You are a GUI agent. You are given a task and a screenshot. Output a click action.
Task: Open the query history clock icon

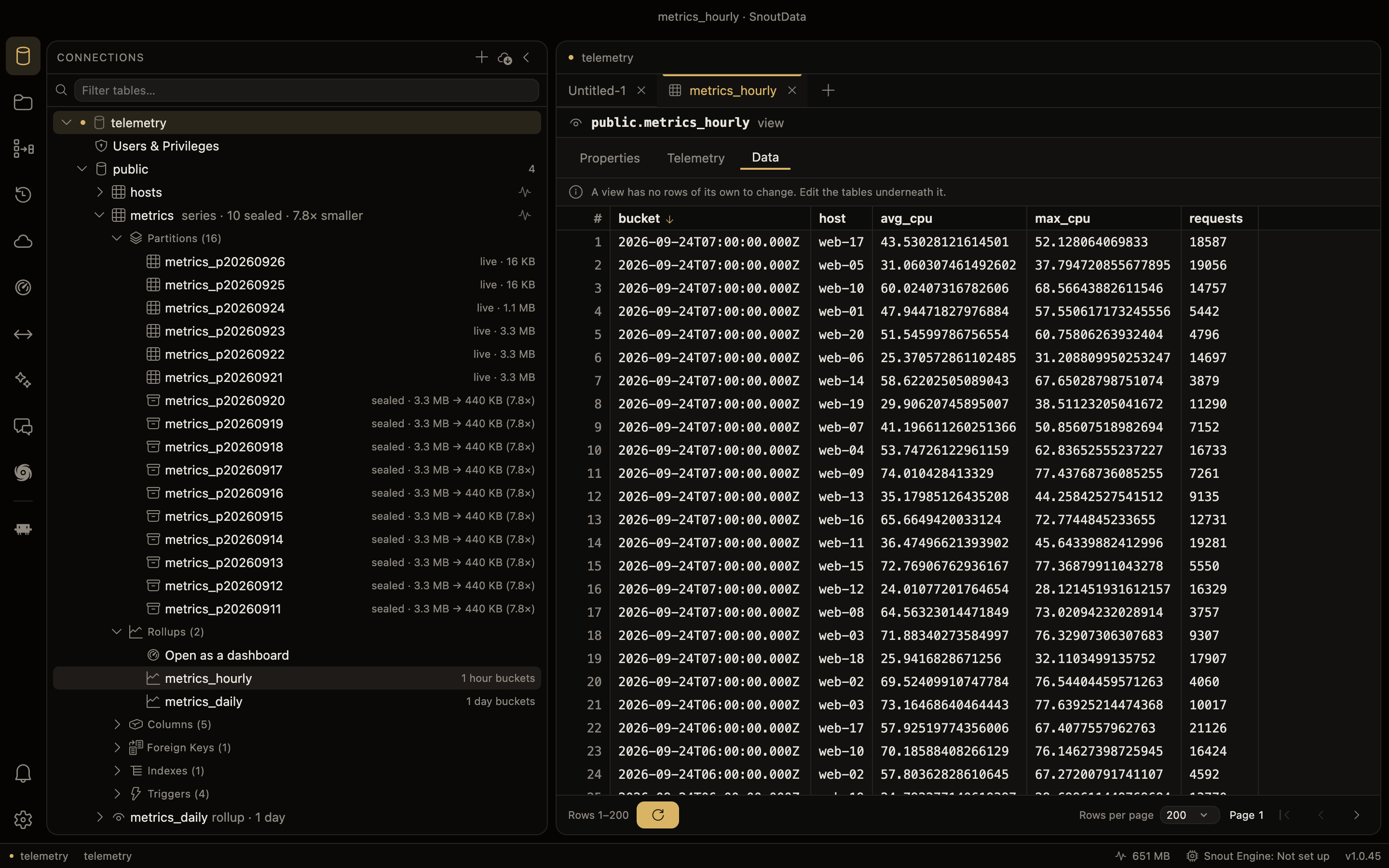pos(23,195)
